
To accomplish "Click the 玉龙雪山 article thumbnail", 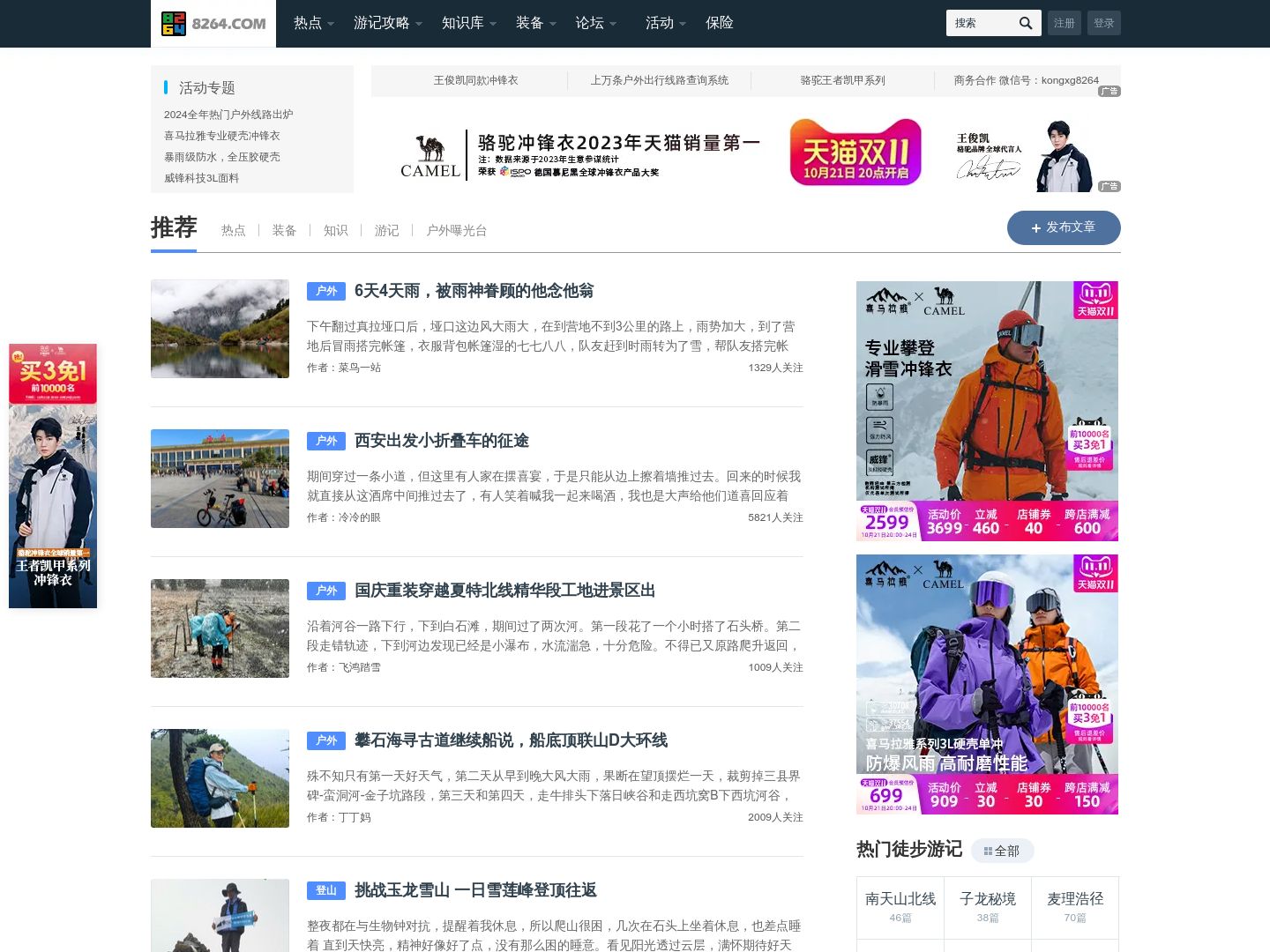I will (220, 915).
